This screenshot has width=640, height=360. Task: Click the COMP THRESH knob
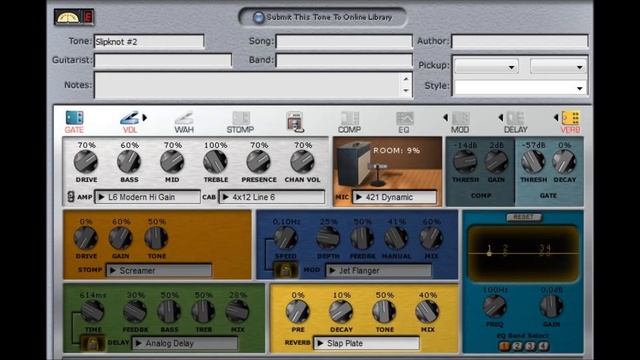coord(465,162)
